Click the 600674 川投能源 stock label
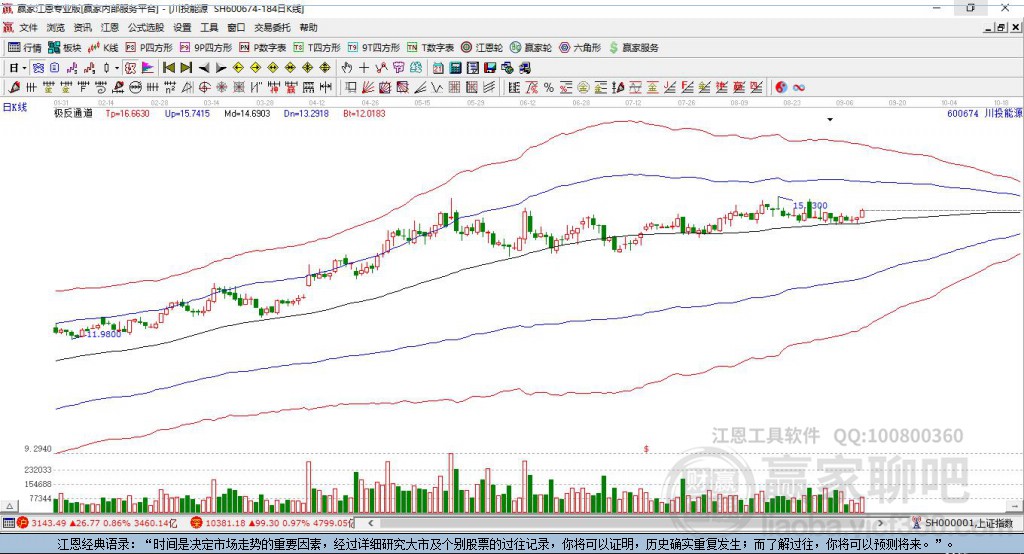The height and width of the screenshot is (554, 1024). (x=984, y=113)
